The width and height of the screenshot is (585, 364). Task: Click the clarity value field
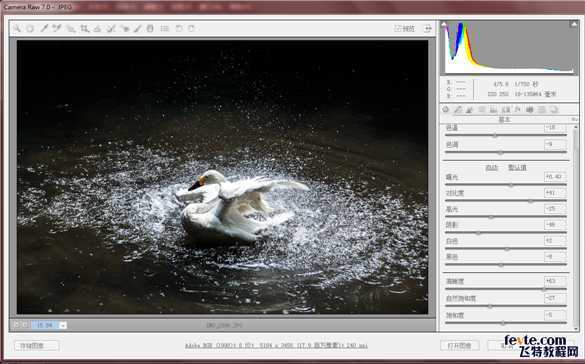click(x=555, y=281)
